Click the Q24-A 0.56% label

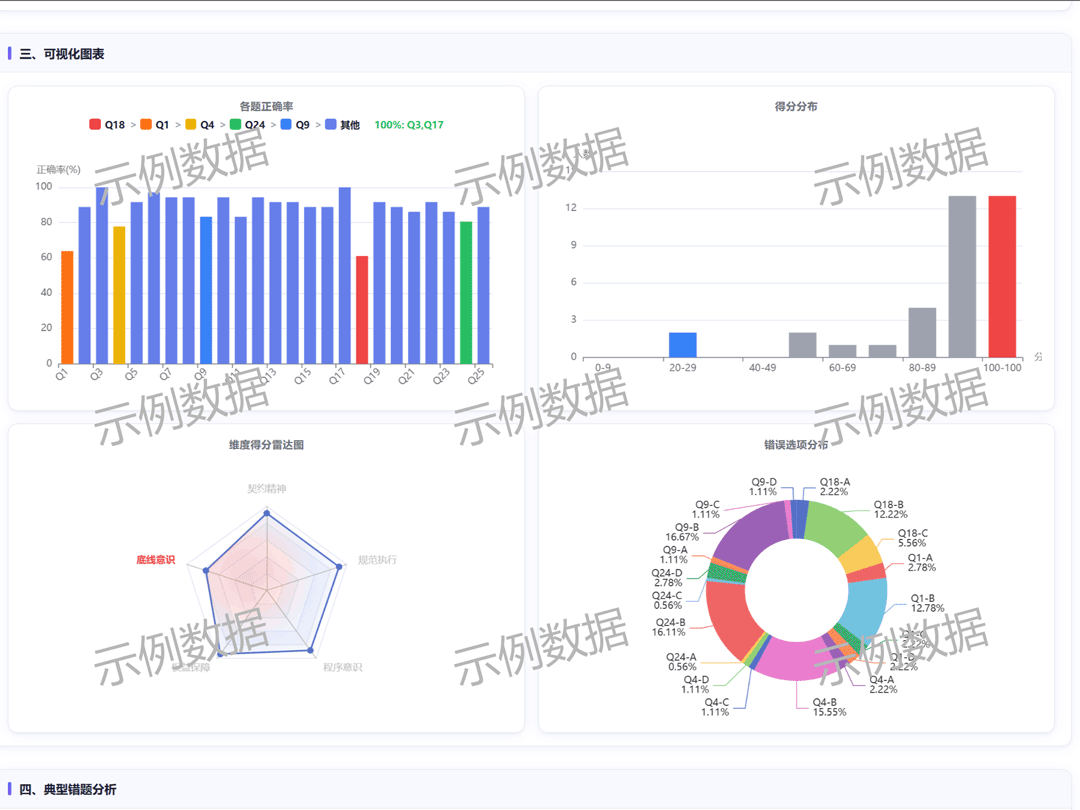pyautogui.click(x=681, y=662)
